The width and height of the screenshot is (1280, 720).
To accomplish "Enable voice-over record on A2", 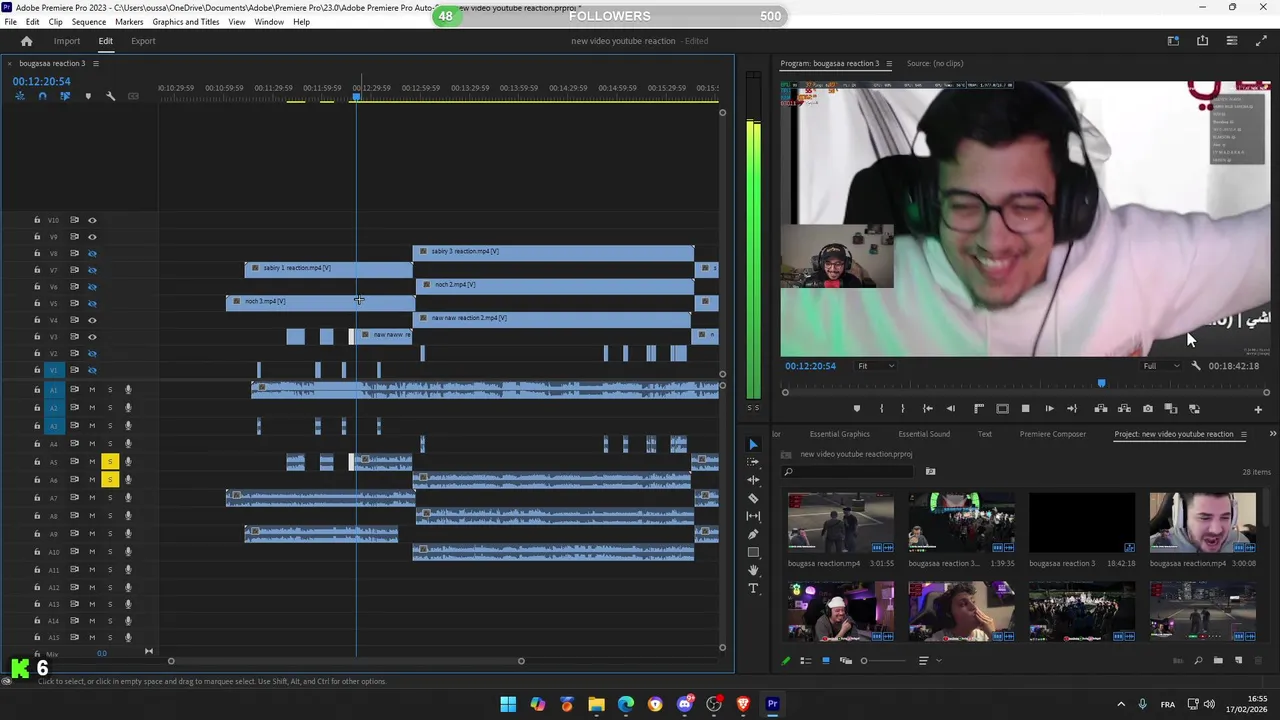I will pyautogui.click(x=128, y=408).
